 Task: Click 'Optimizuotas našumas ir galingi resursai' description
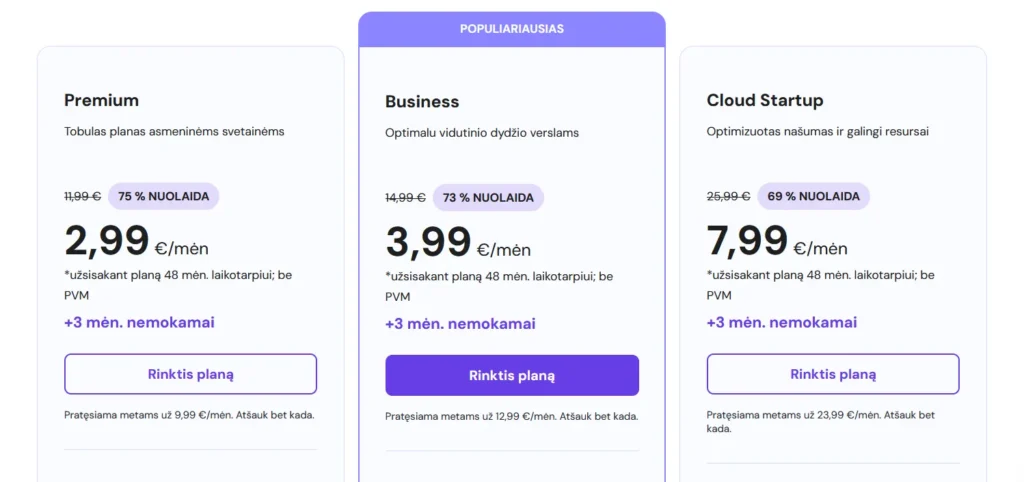click(818, 131)
